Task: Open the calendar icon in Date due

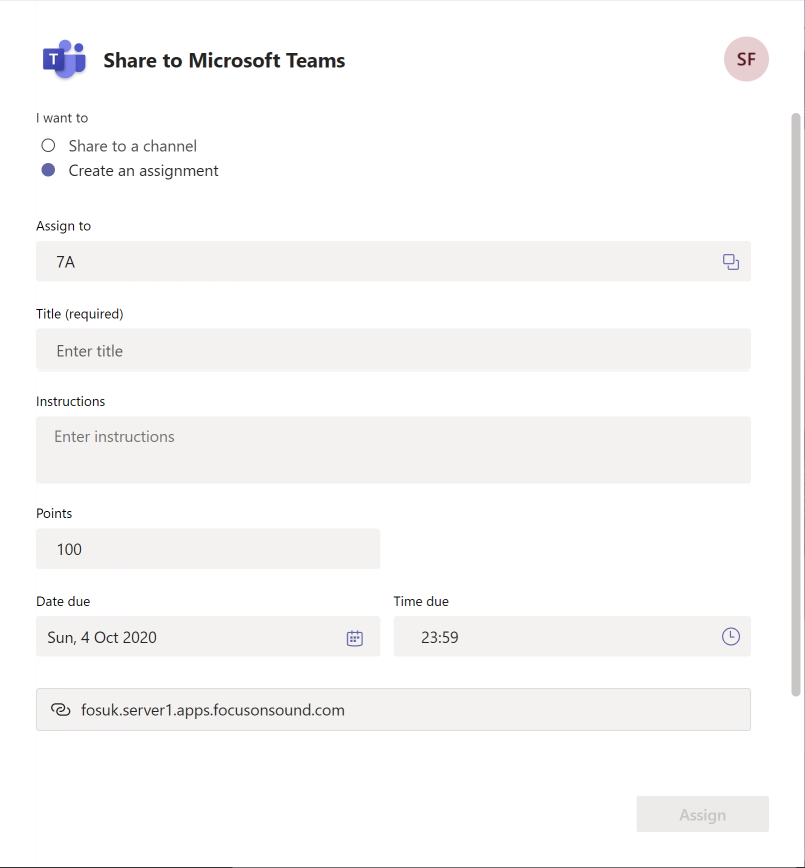Action: pyautogui.click(x=354, y=638)
